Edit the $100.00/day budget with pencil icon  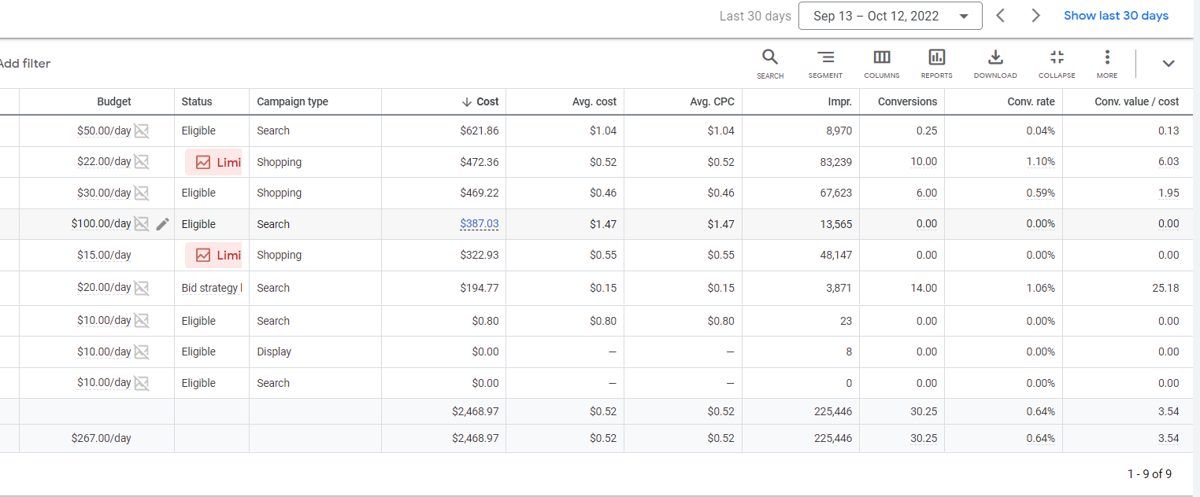click(x=163, y=224)
